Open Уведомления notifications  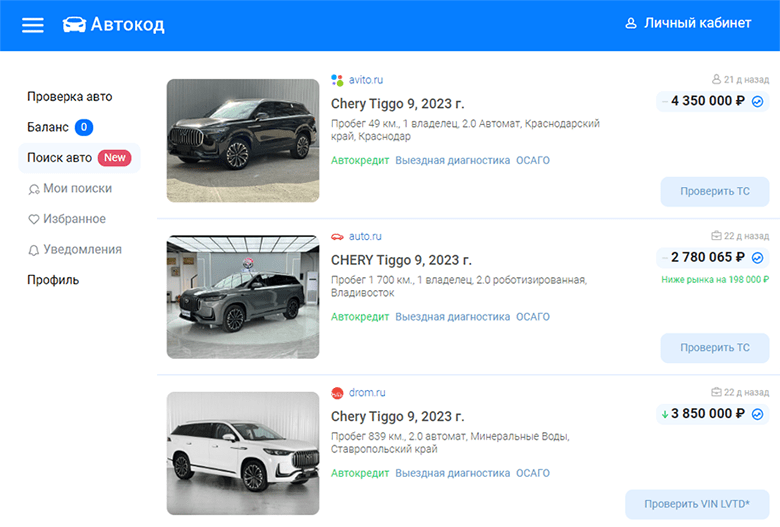click(82, 249)
